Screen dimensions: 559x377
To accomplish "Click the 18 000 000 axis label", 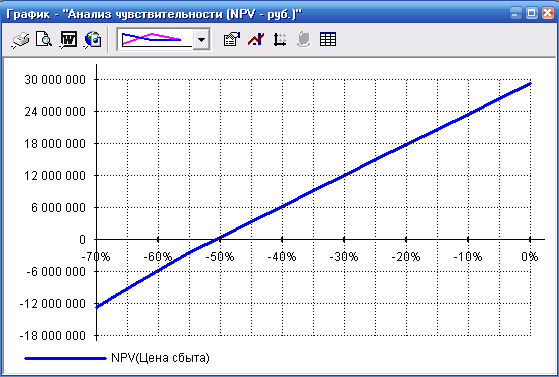I will [x=55, y=144].
